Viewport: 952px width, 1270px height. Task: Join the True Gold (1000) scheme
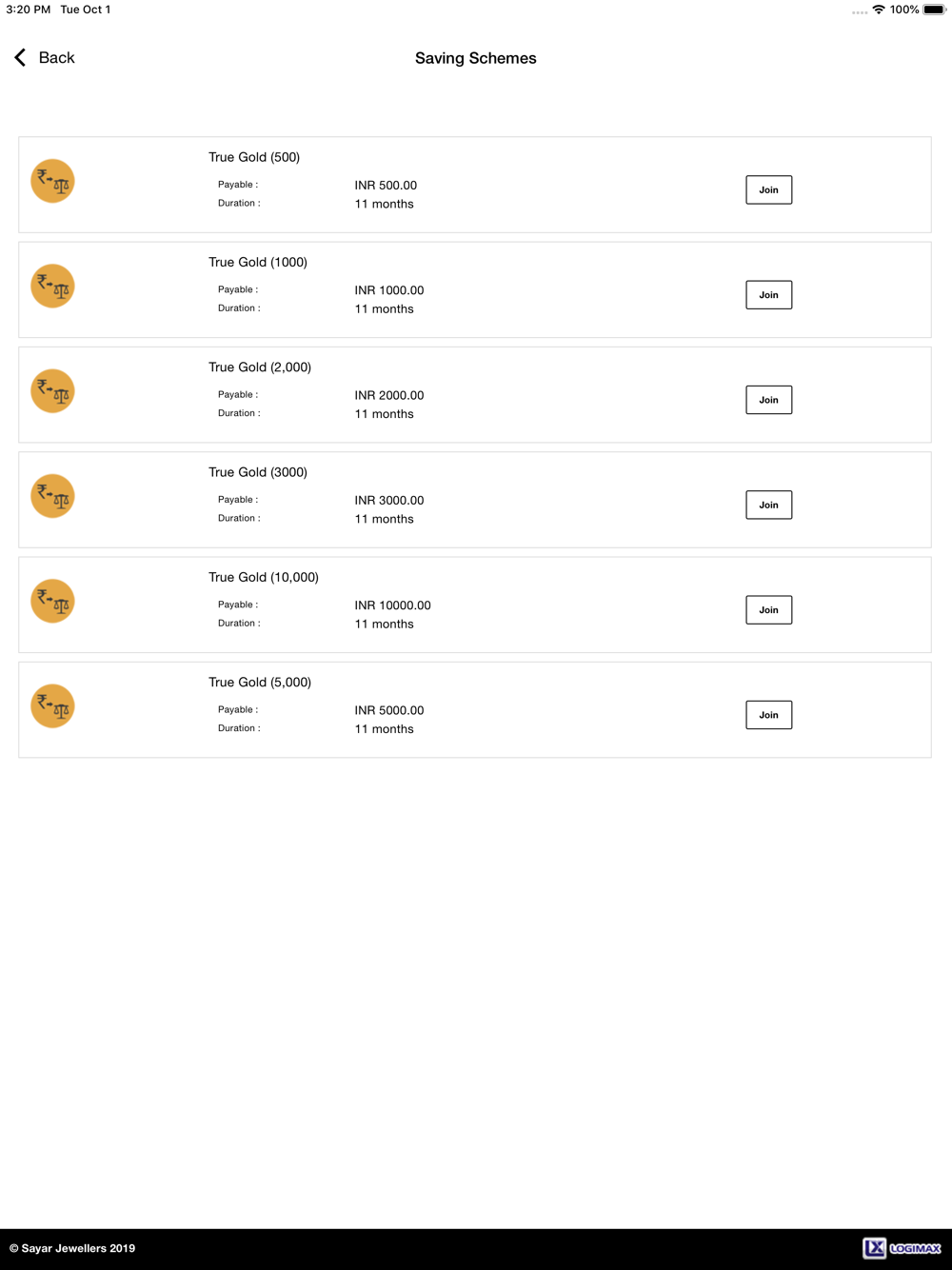[x=769, y=295]
